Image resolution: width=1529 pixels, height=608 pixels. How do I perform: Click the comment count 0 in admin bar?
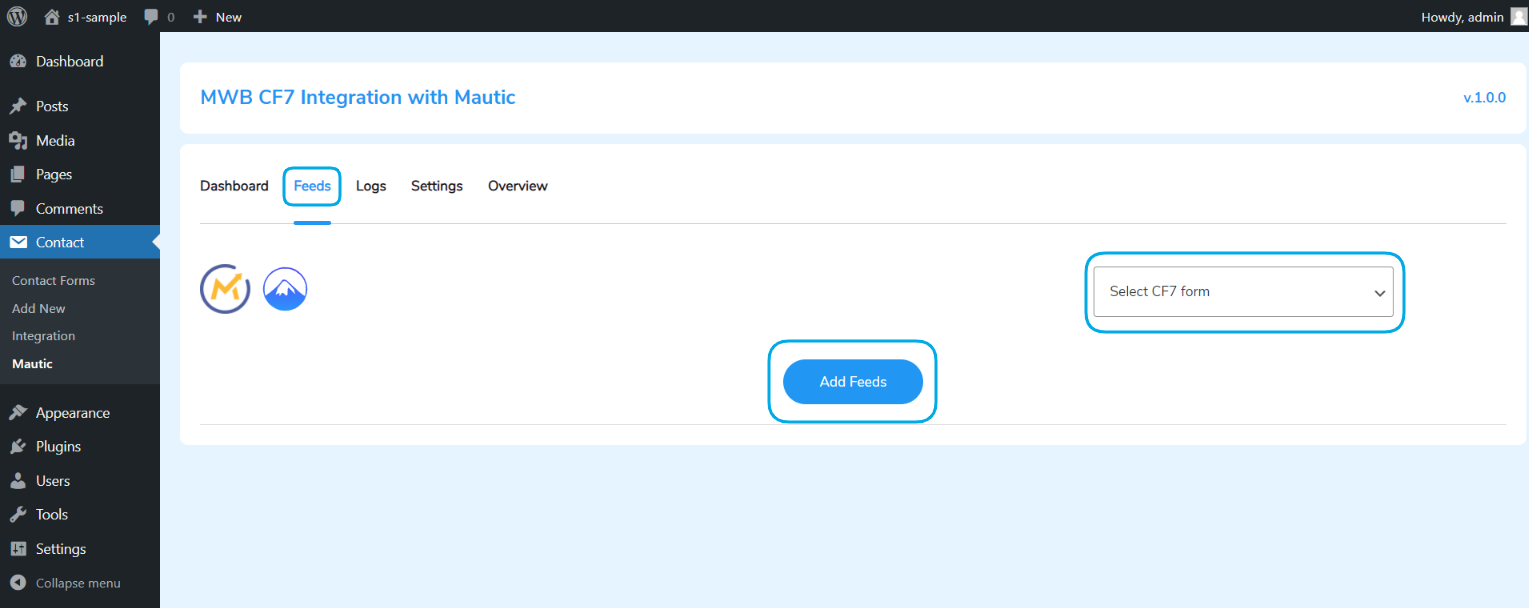[x=171, y=17]
